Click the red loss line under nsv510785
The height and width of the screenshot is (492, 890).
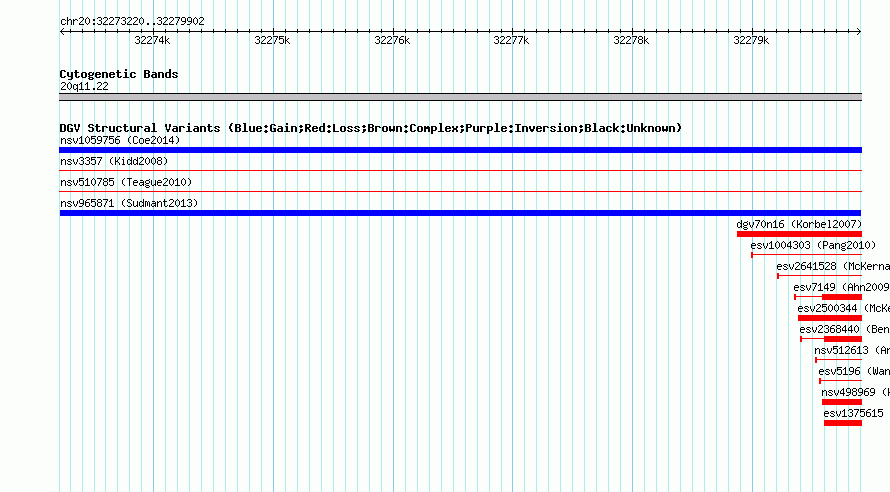tap(460, 191)
